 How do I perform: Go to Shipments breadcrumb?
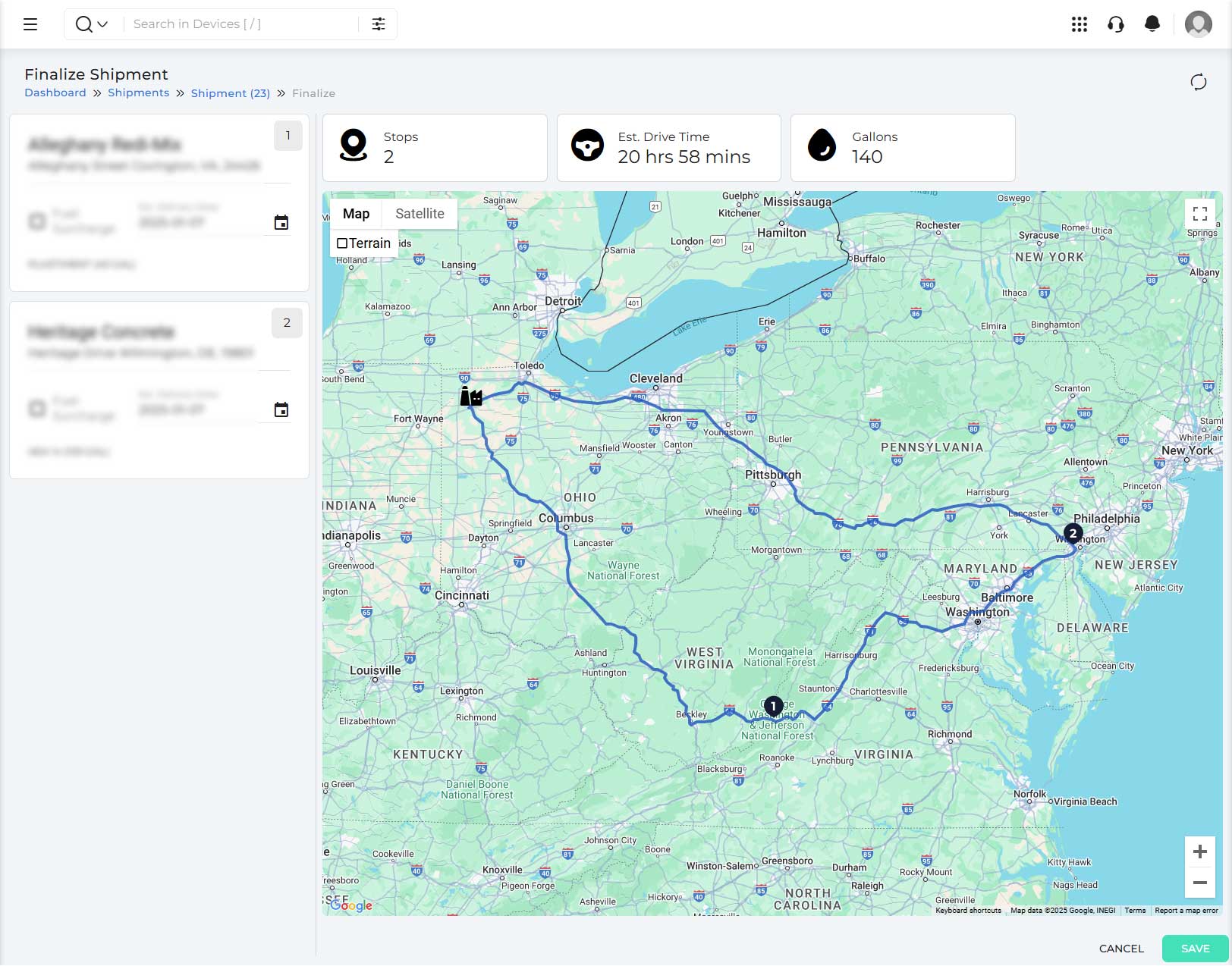pos(138,93)
